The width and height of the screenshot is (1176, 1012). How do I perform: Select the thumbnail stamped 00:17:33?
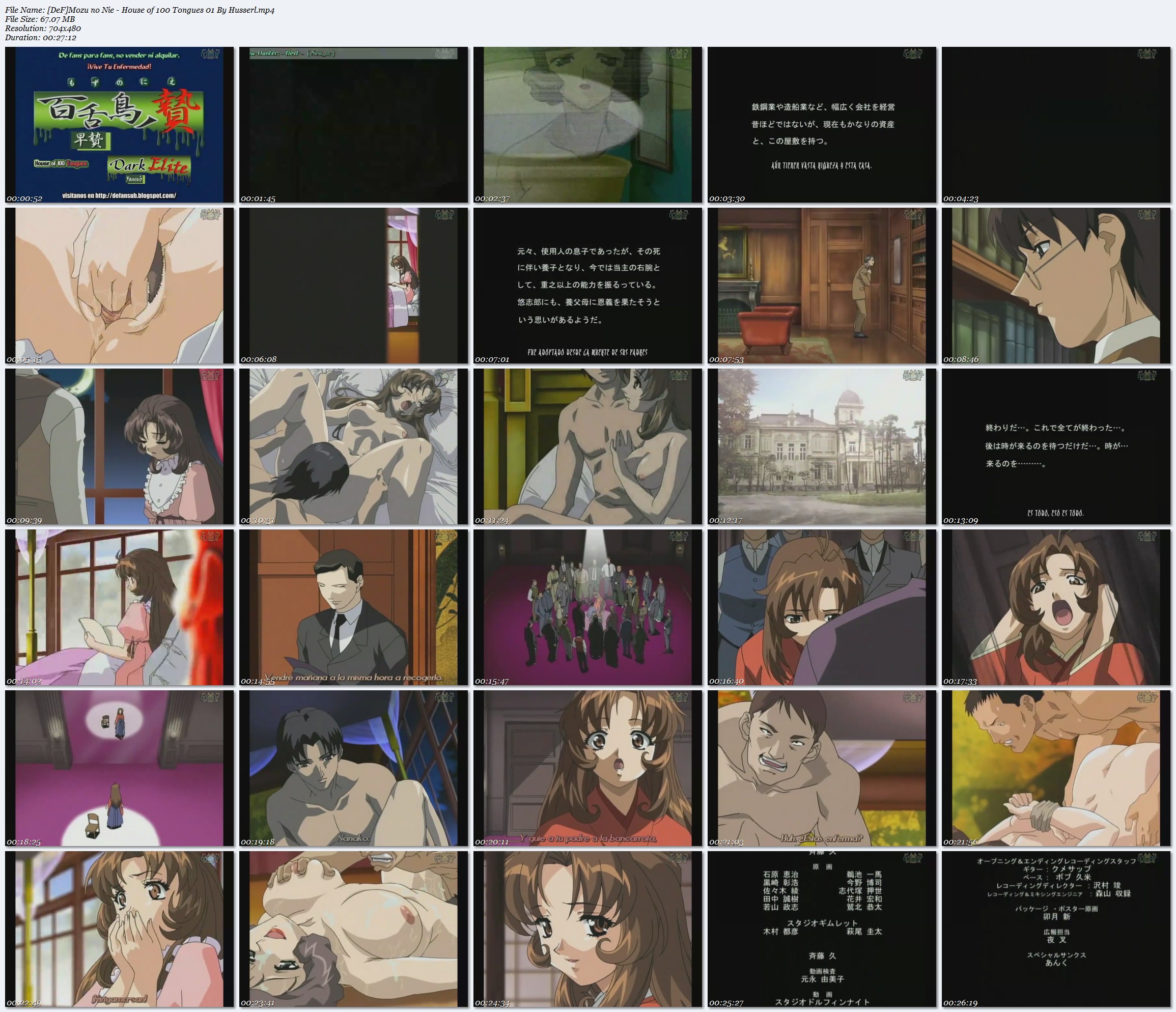[1056, 607]
